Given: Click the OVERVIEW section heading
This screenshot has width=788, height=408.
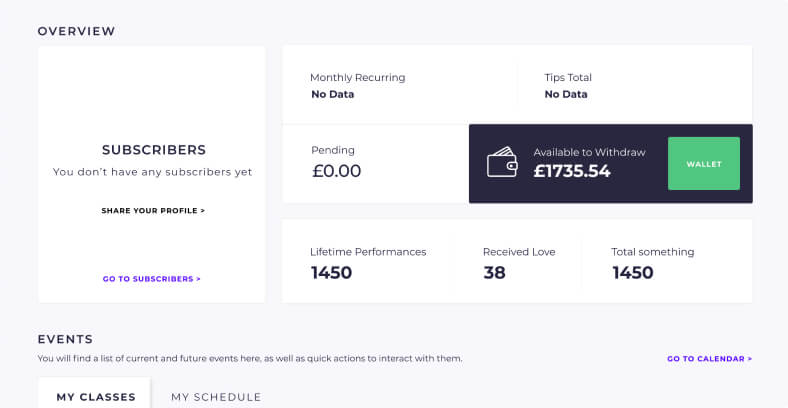Looking at the screenshot, I should click(x=76, y=31).
